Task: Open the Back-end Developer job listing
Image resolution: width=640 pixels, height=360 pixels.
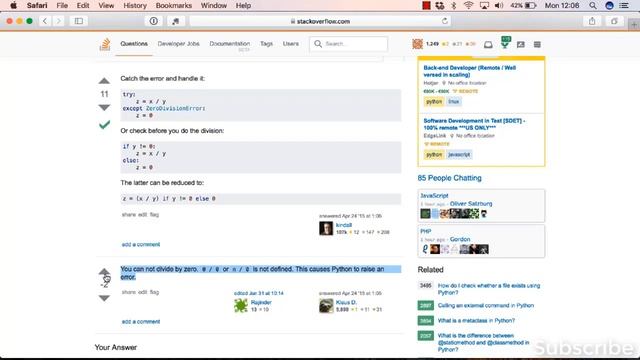Action: coord(470,71)
